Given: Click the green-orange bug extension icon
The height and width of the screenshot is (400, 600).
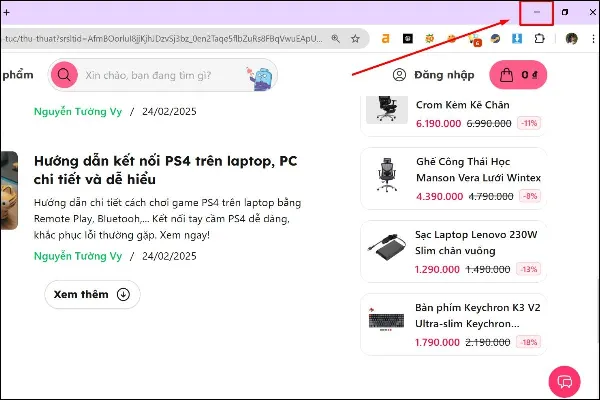Looking at the screenshot, I should click(x=430, y=38).
